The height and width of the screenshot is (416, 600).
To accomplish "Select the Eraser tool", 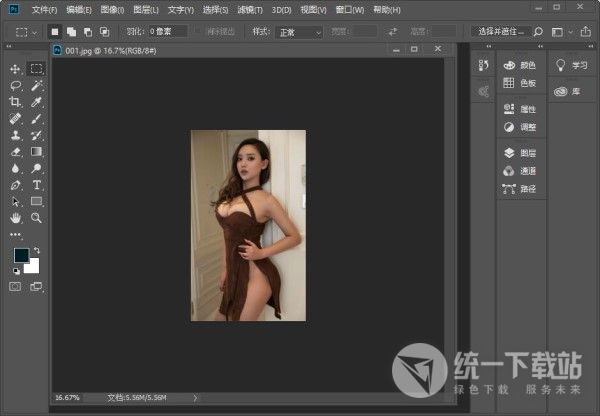I will point(15,152).
